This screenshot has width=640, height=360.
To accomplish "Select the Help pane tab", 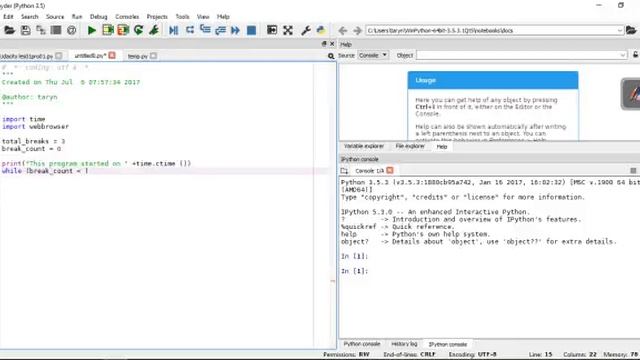I will coord(442,147).
